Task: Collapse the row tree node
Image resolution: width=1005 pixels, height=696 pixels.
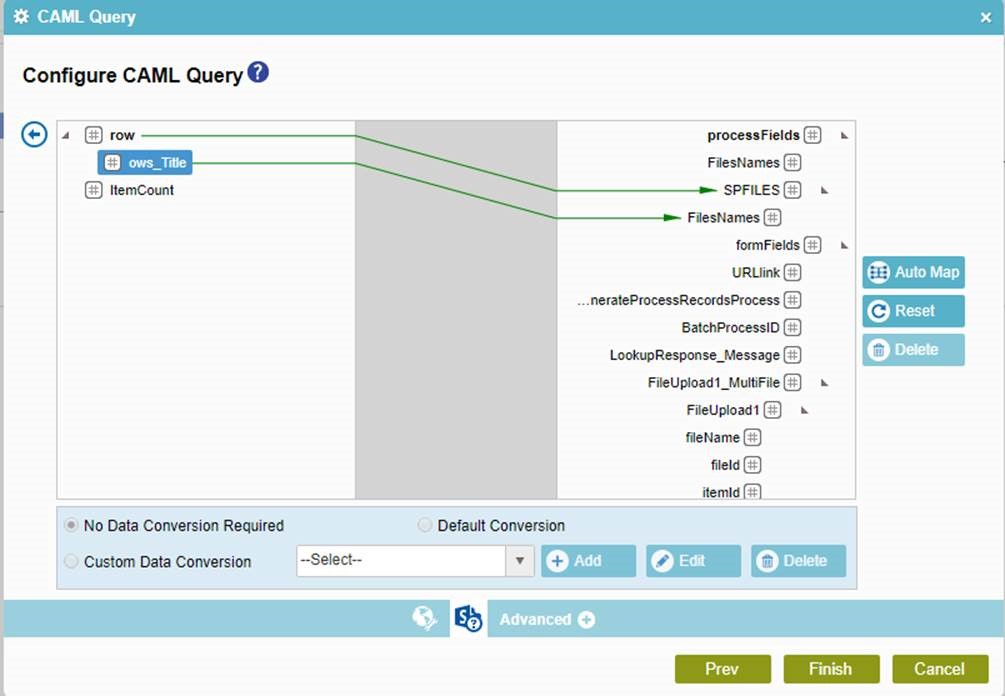Action: coord(66,136)
